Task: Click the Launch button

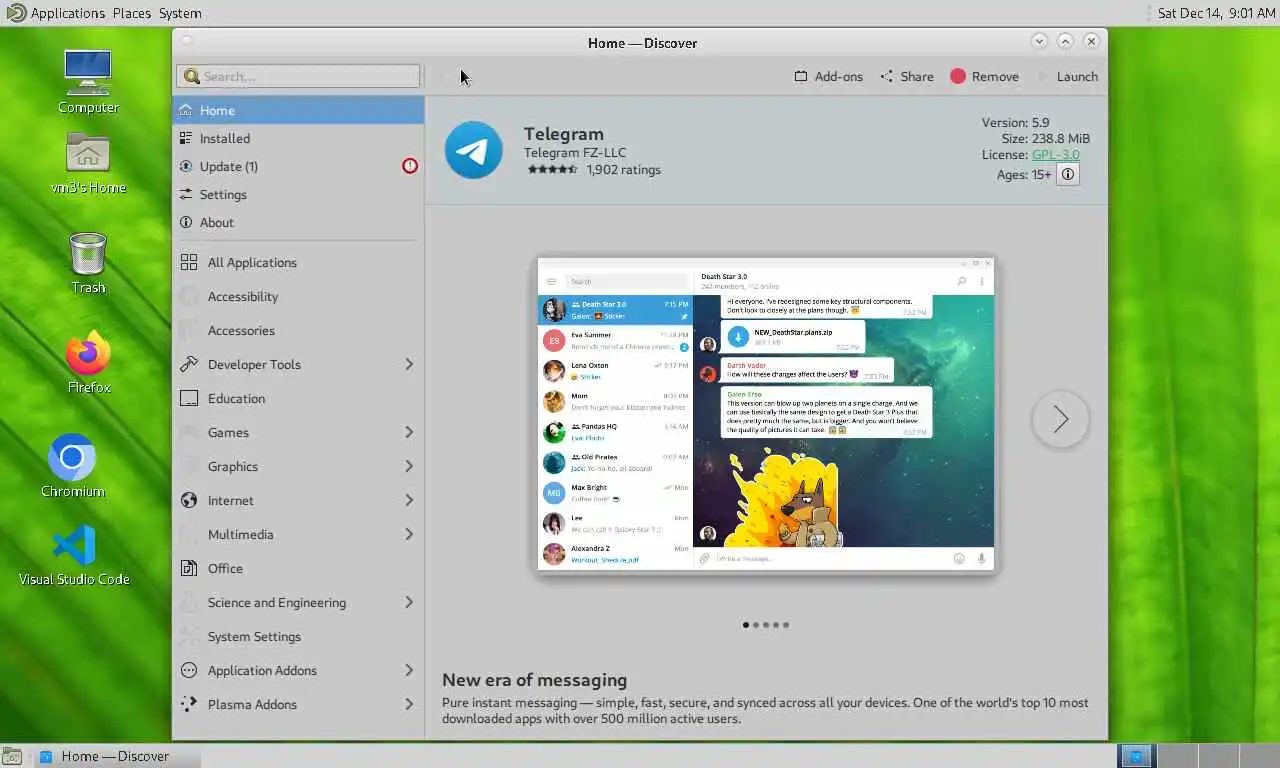Action: pos(1067,76)
